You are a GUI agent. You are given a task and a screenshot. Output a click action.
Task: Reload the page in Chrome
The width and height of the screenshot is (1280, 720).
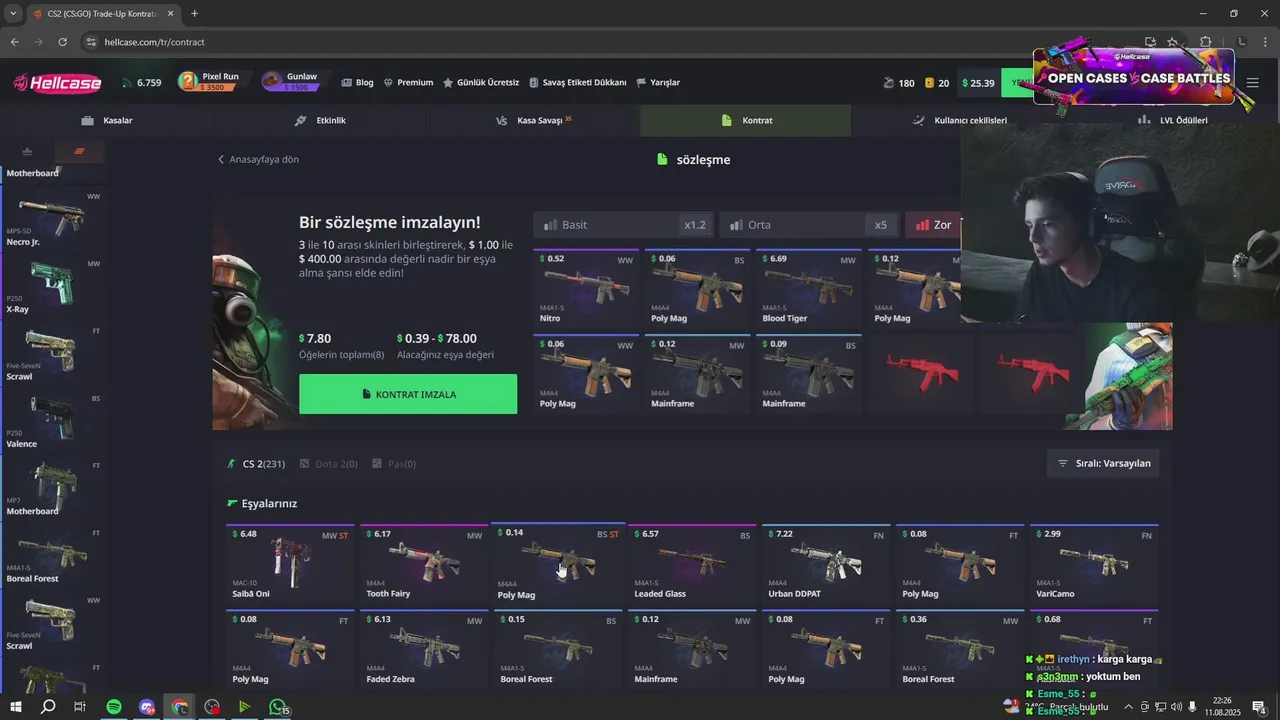pyautogui.click(x=62, y=42)
